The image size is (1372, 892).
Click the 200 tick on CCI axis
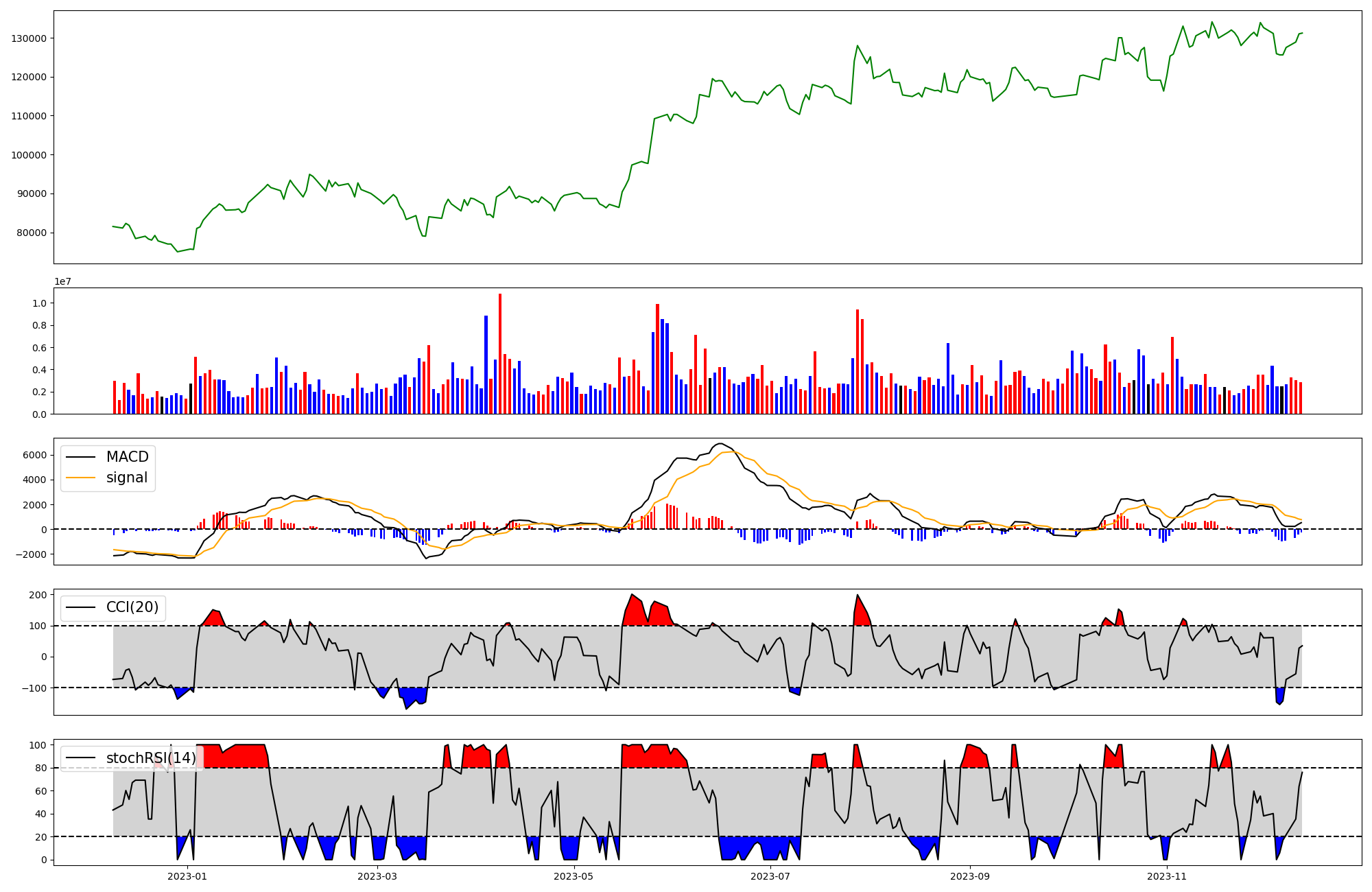(38, 595)
